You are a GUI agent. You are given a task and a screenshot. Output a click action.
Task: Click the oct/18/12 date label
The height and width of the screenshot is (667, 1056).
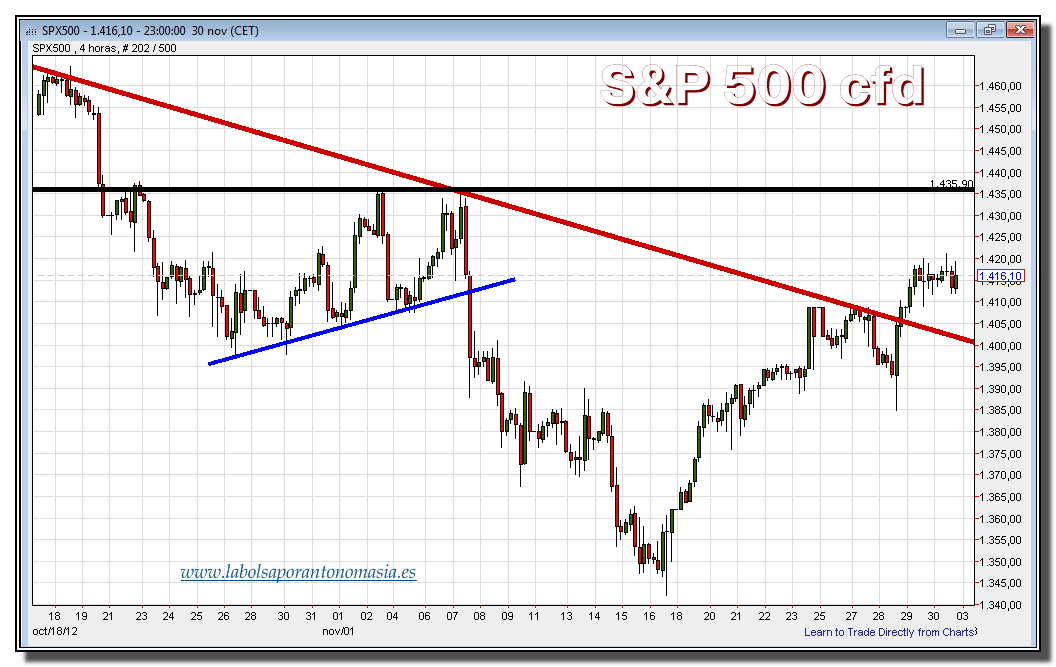55,631
